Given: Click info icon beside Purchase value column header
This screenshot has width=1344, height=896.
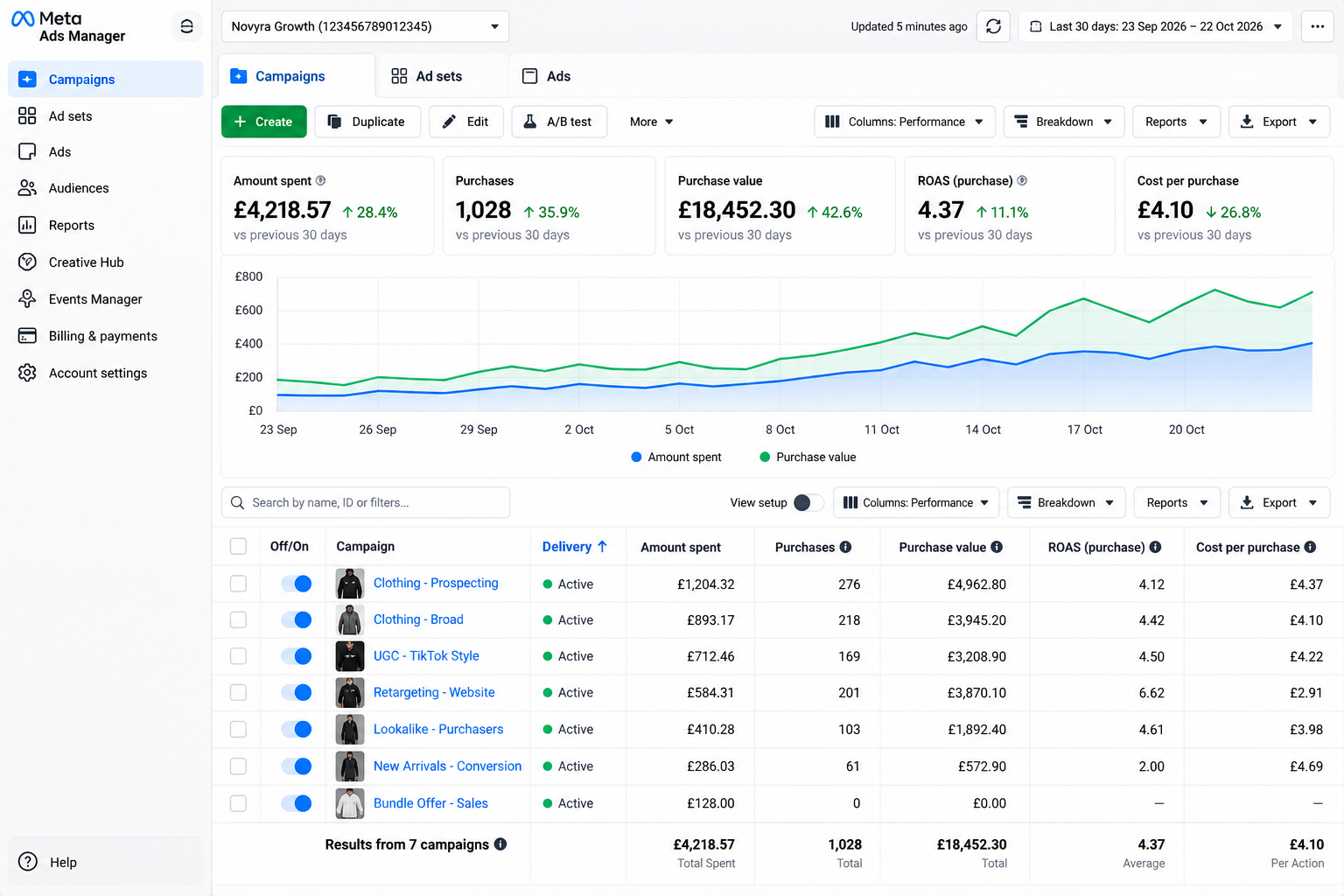Looking at the screenshot, I should pos(997,547).
